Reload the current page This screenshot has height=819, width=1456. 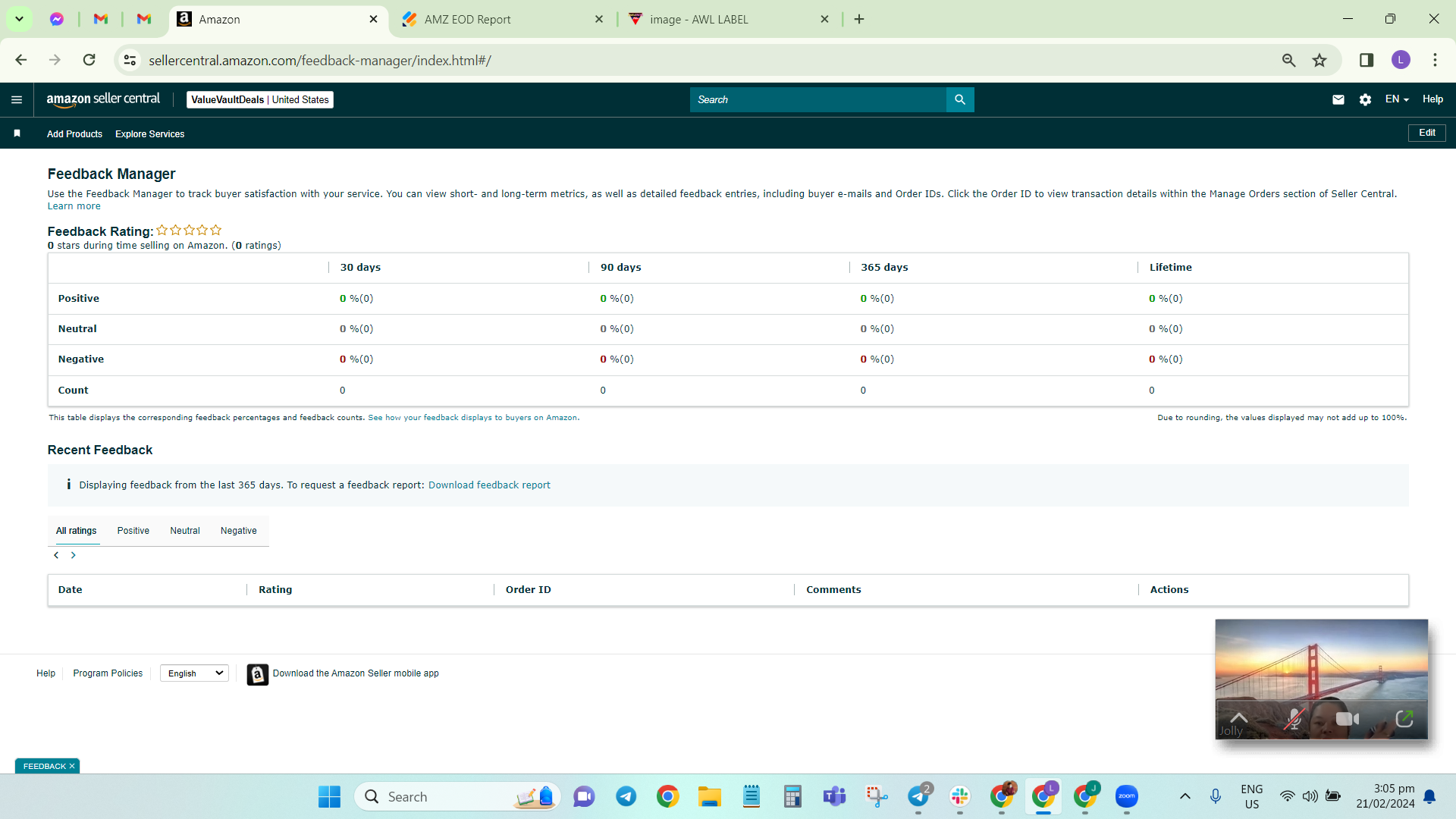tap(89, 60)
